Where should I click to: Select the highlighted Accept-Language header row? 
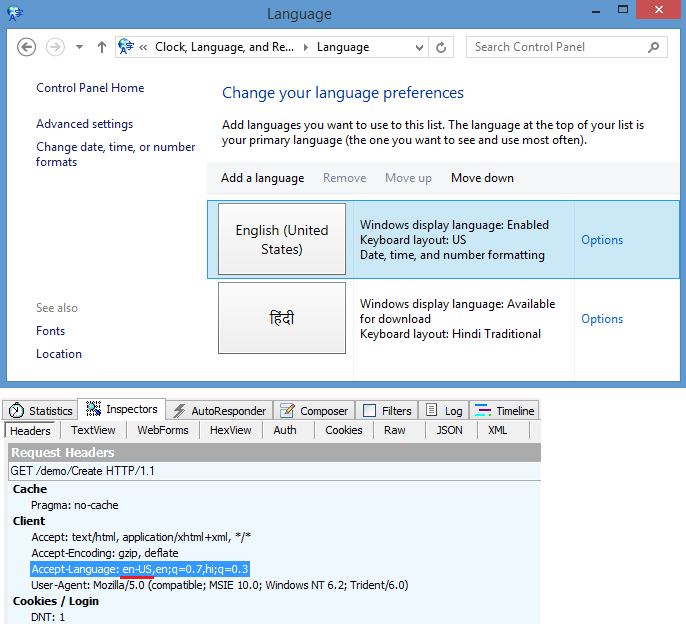click(140, 569)
